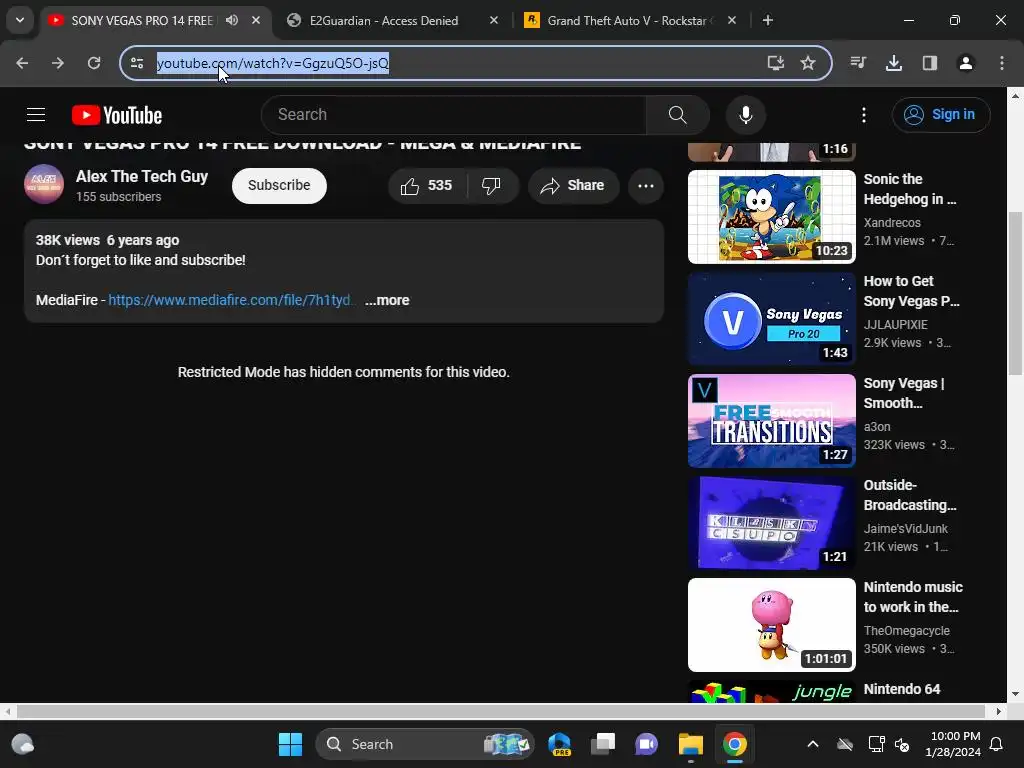Click the YouTube search field
Image resolution: width=1024 pixels, height=768 pixels.
[454, 115]
